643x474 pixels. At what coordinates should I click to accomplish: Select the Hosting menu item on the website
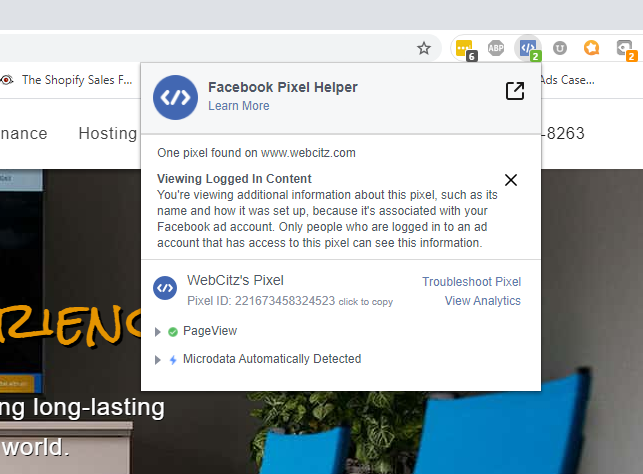(108, 133)
